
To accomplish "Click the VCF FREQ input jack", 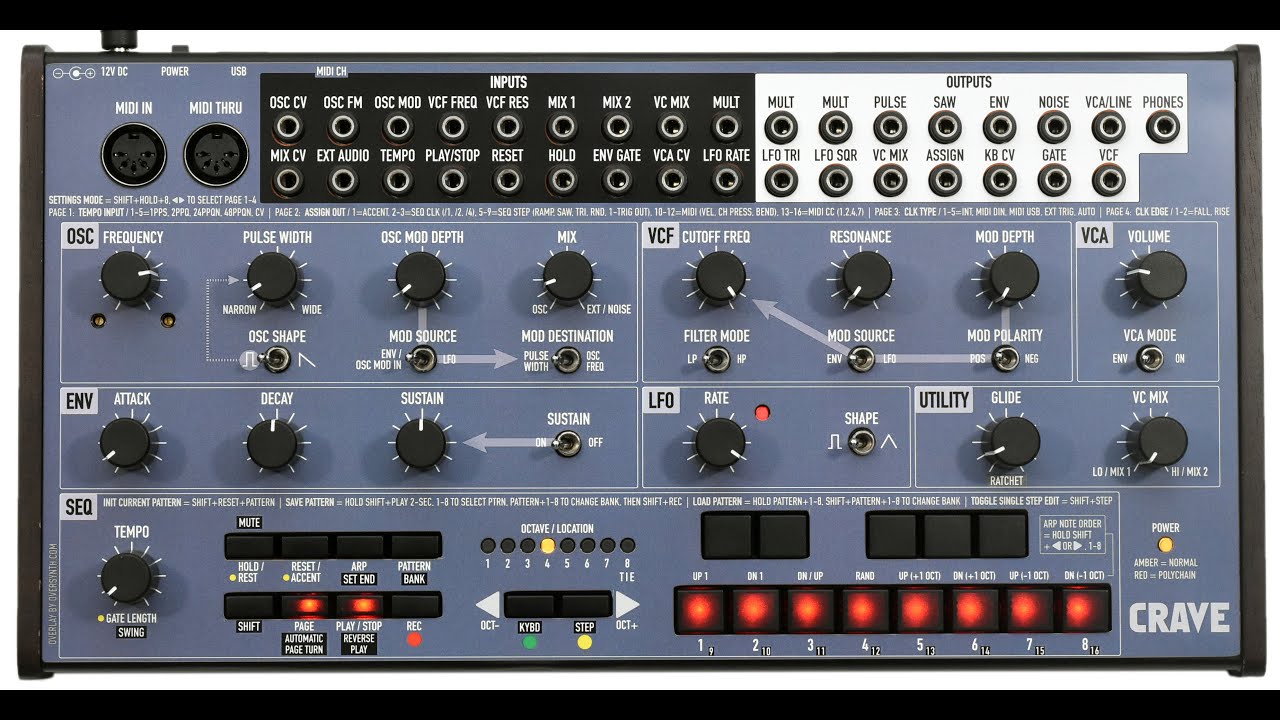I will point(453,127).
